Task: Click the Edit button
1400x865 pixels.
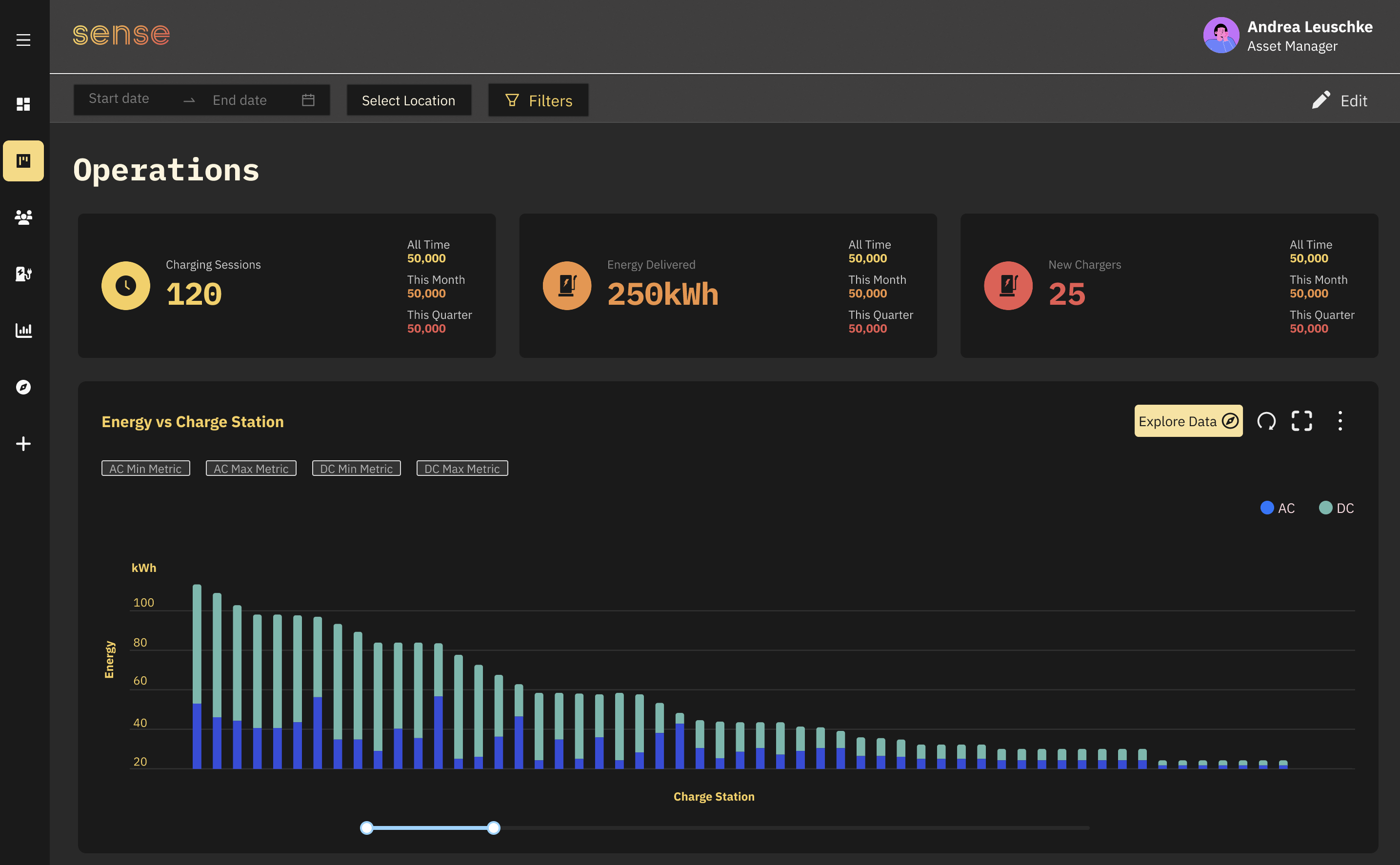Action: tap(1340, 100)
